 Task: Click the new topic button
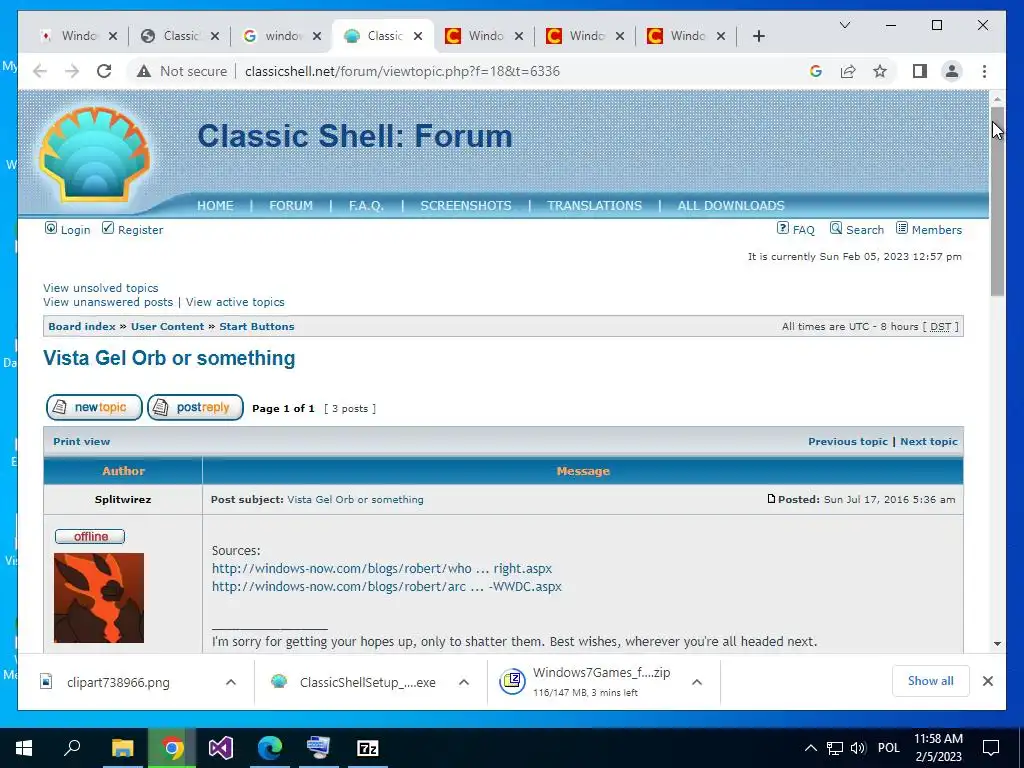(x=94, y=408)
